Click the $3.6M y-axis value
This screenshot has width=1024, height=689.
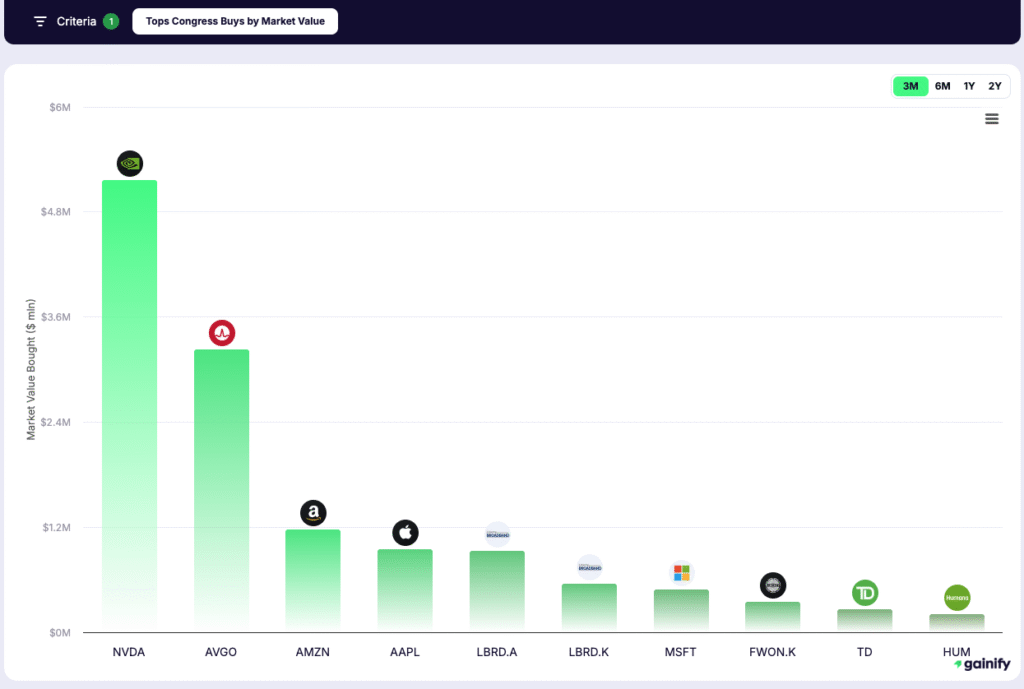point(56,317)
